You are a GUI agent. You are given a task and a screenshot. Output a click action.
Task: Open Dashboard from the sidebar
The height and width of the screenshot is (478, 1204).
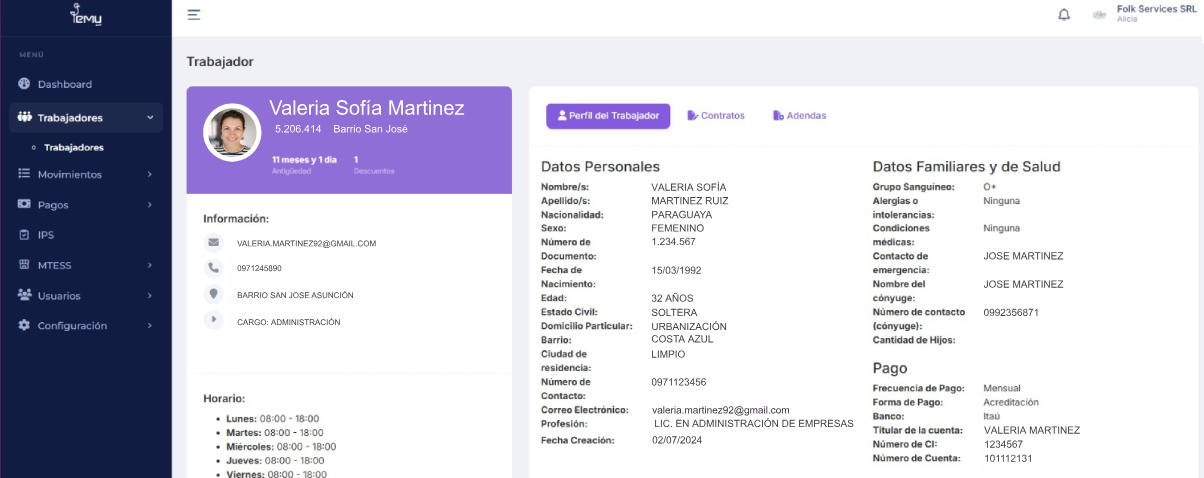(x=64, y=84)
